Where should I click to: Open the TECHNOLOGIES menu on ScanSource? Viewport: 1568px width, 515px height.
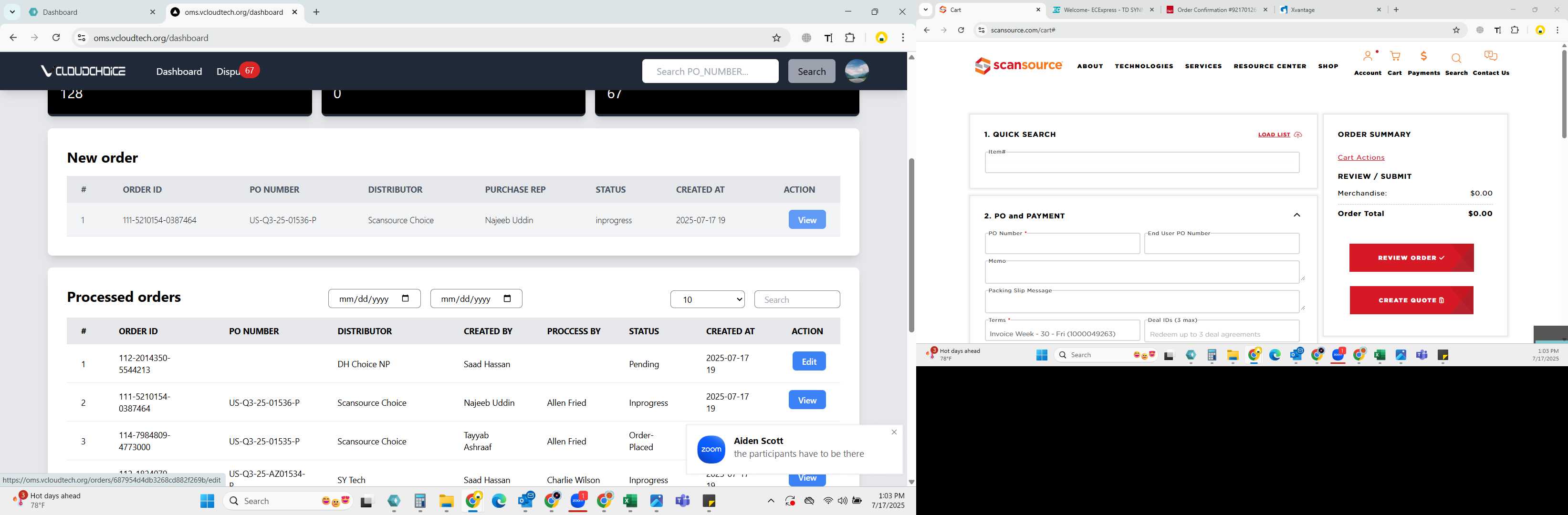pyautogui.click(x=1144, y=66)
